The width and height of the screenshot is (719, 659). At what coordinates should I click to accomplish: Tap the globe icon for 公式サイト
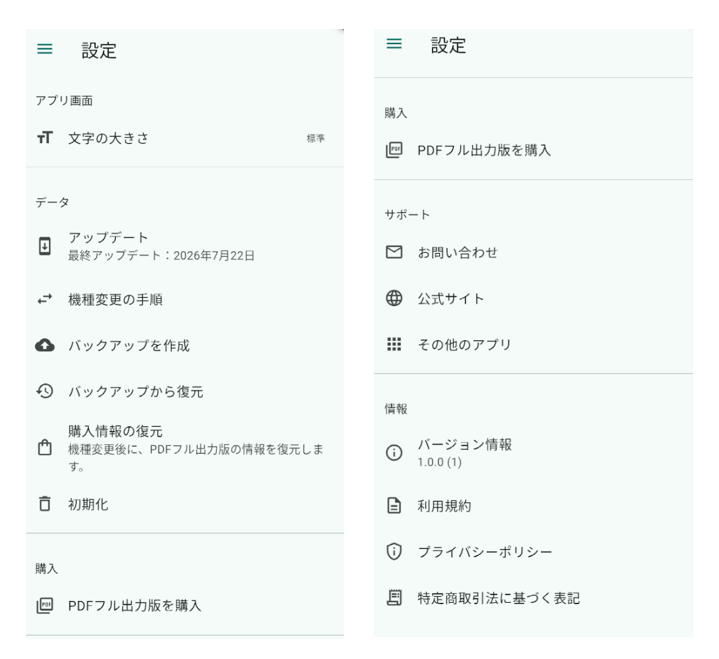pos(394,298)
